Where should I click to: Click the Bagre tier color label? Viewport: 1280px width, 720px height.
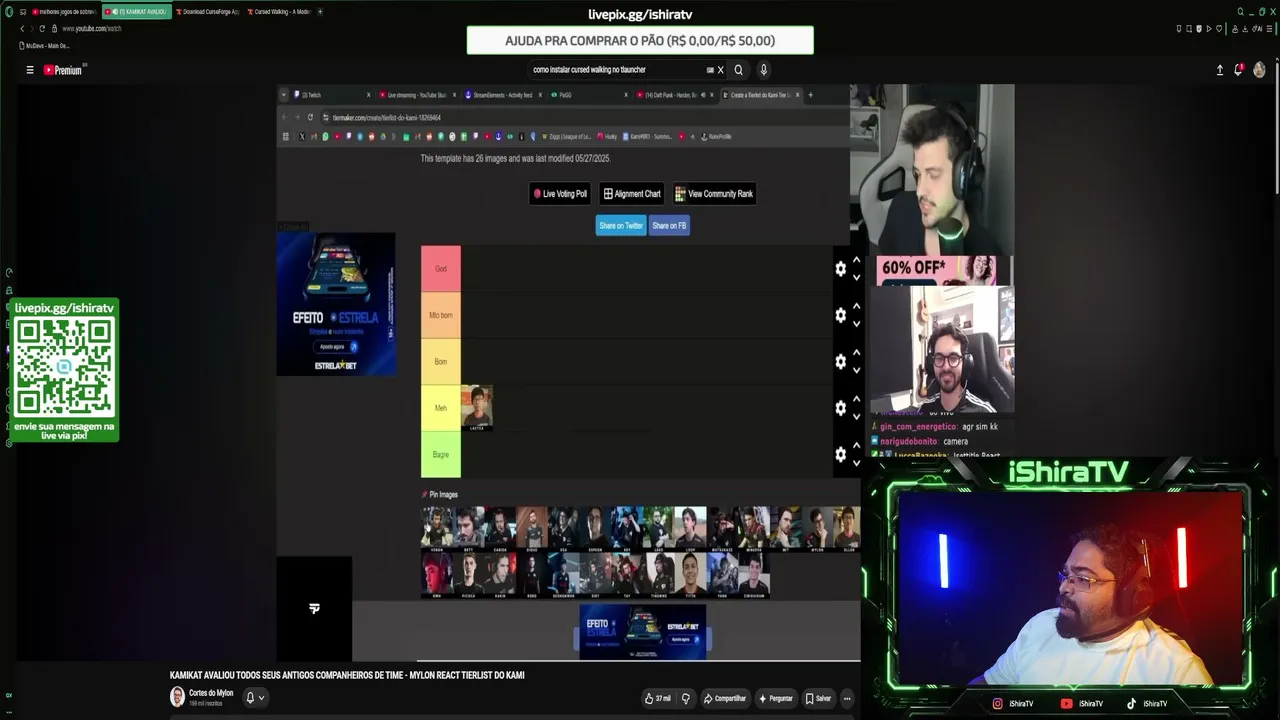click(x=441, y=455)
